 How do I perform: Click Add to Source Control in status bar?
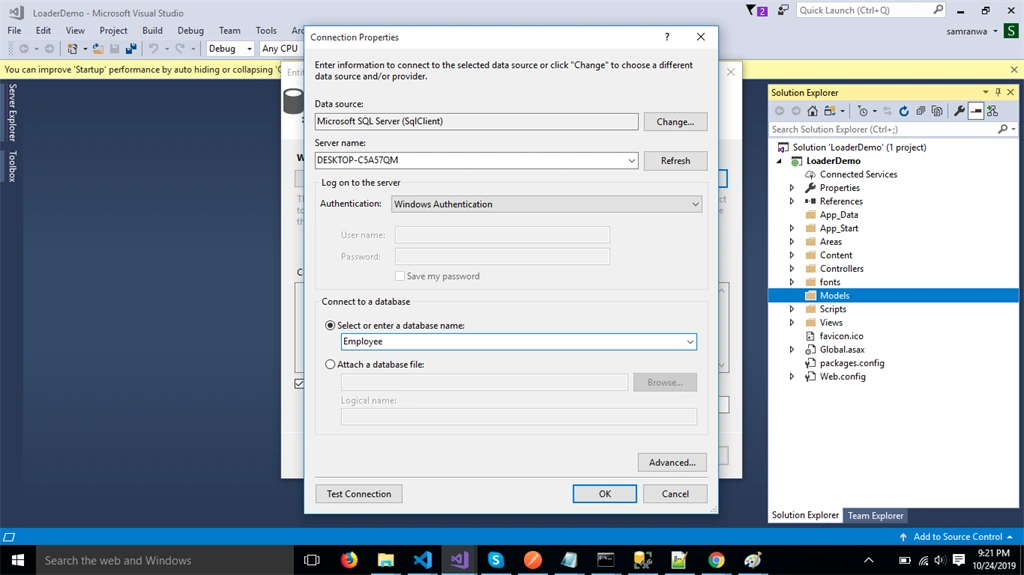tap(957, 536)
